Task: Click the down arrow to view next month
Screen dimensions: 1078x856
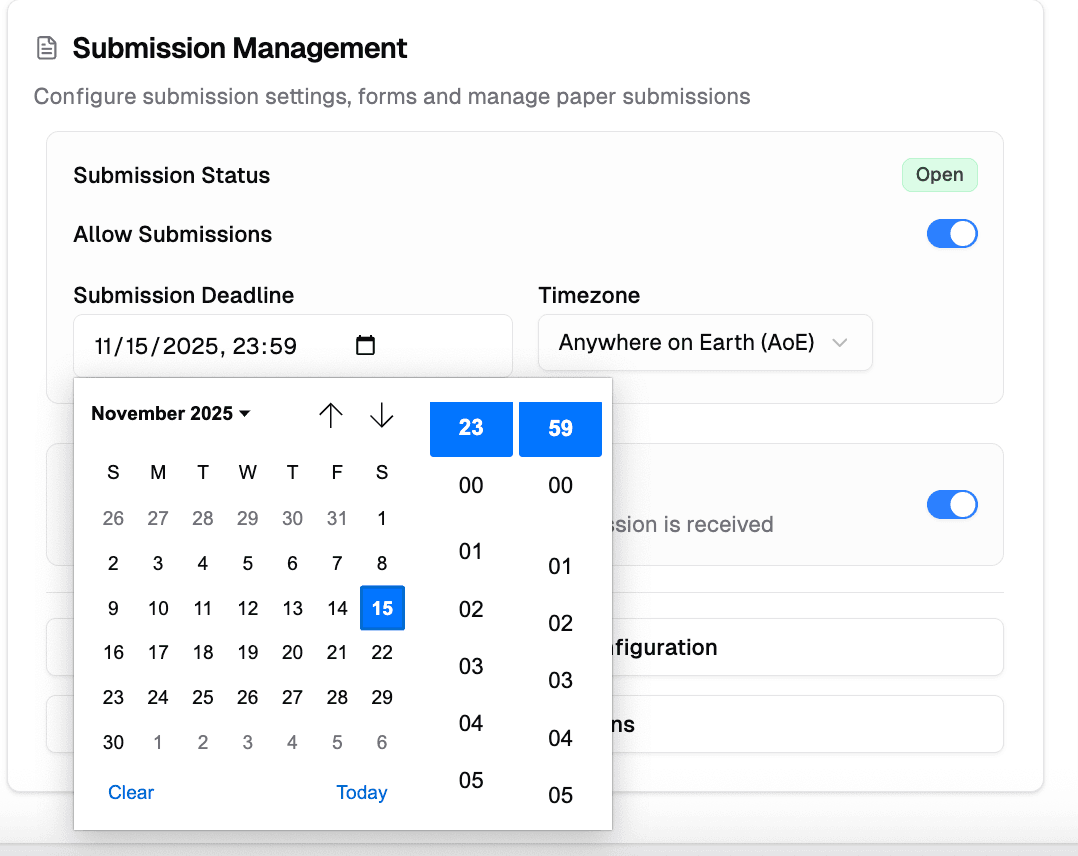Action: pos(381,414)
